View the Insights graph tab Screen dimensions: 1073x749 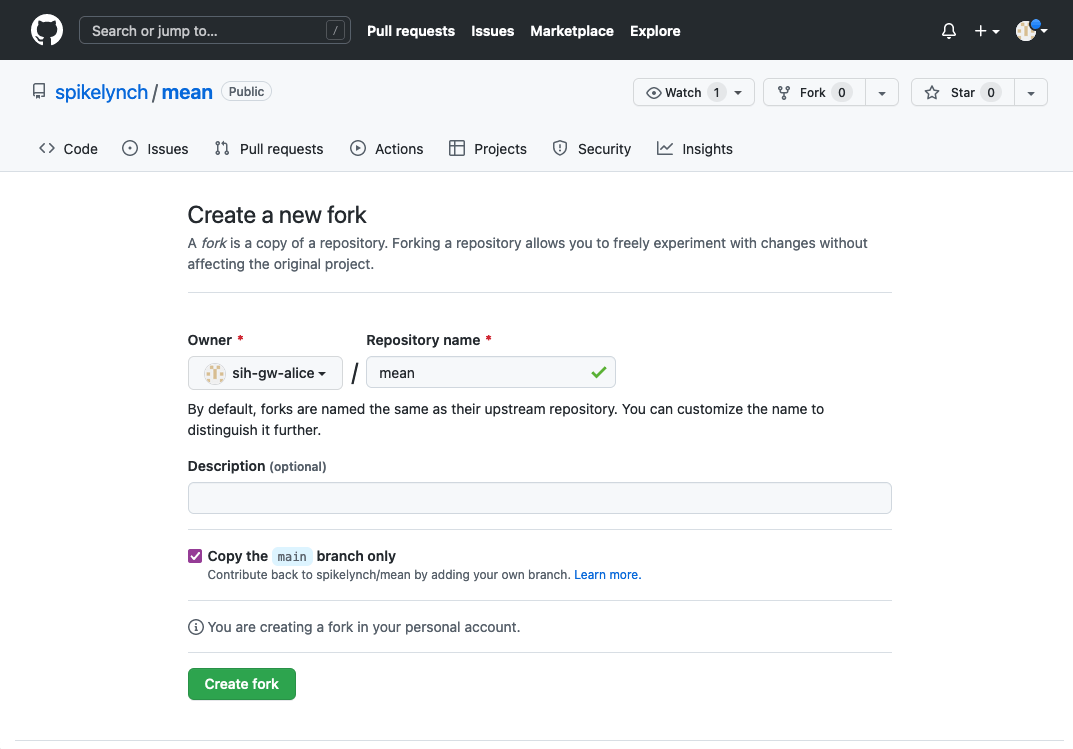tap(694, 148)
